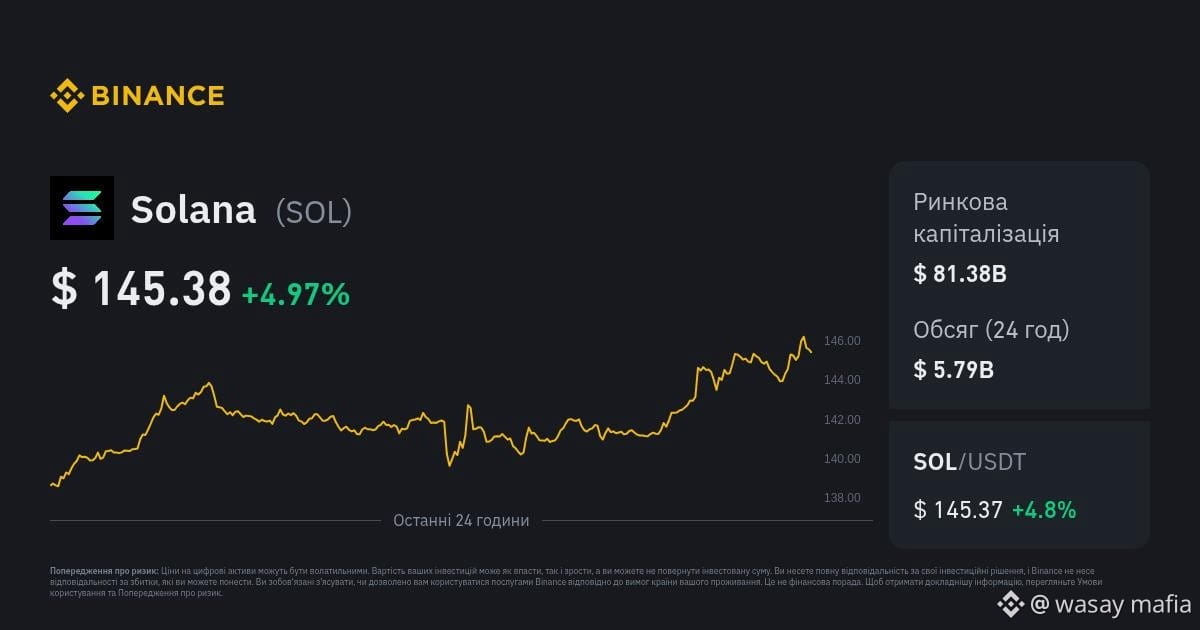Open the SOL/USDT trading pair
1200x630 pixels.
969,462
